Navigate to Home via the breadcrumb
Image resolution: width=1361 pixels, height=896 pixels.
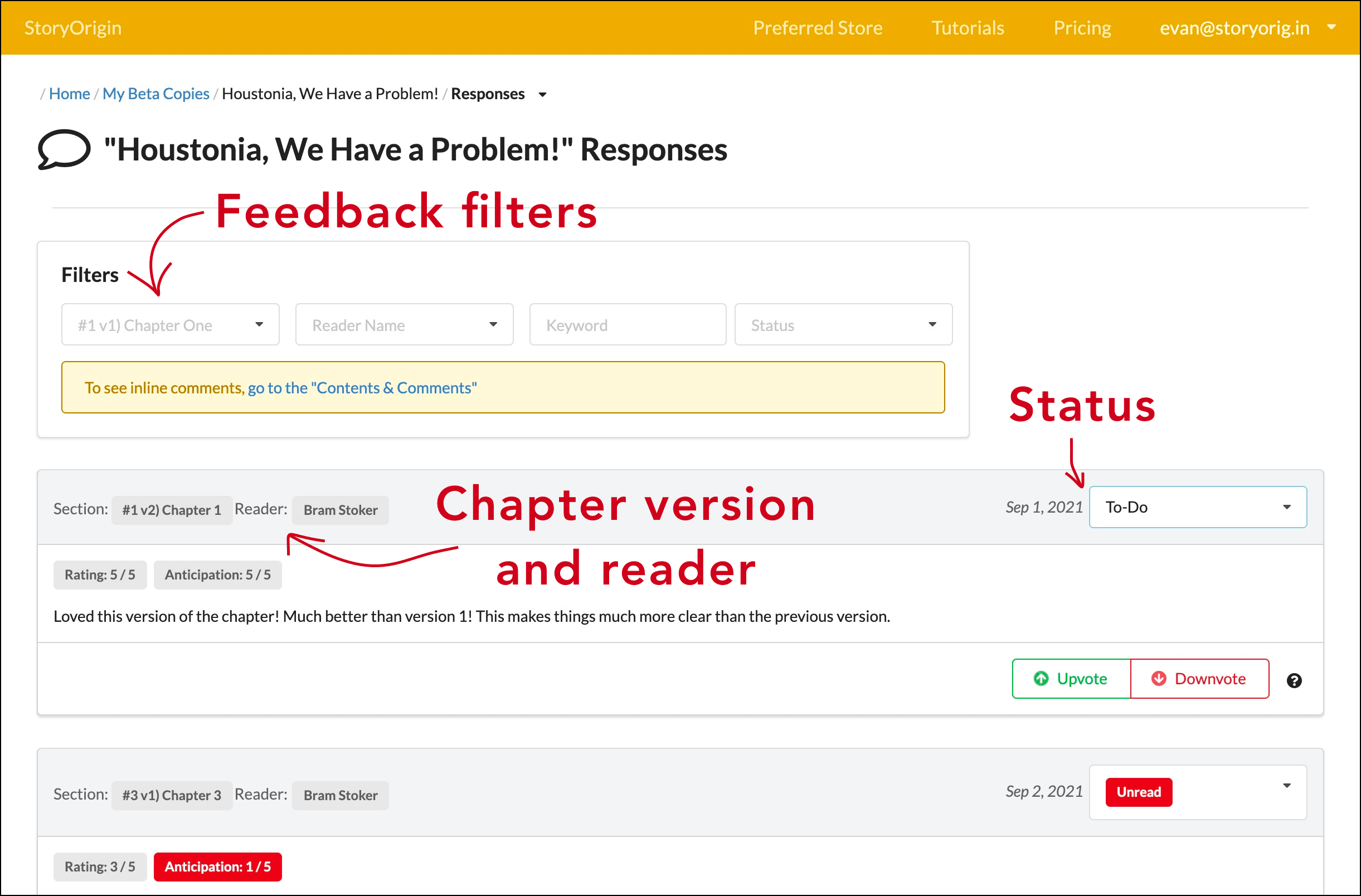click(69, 93)
